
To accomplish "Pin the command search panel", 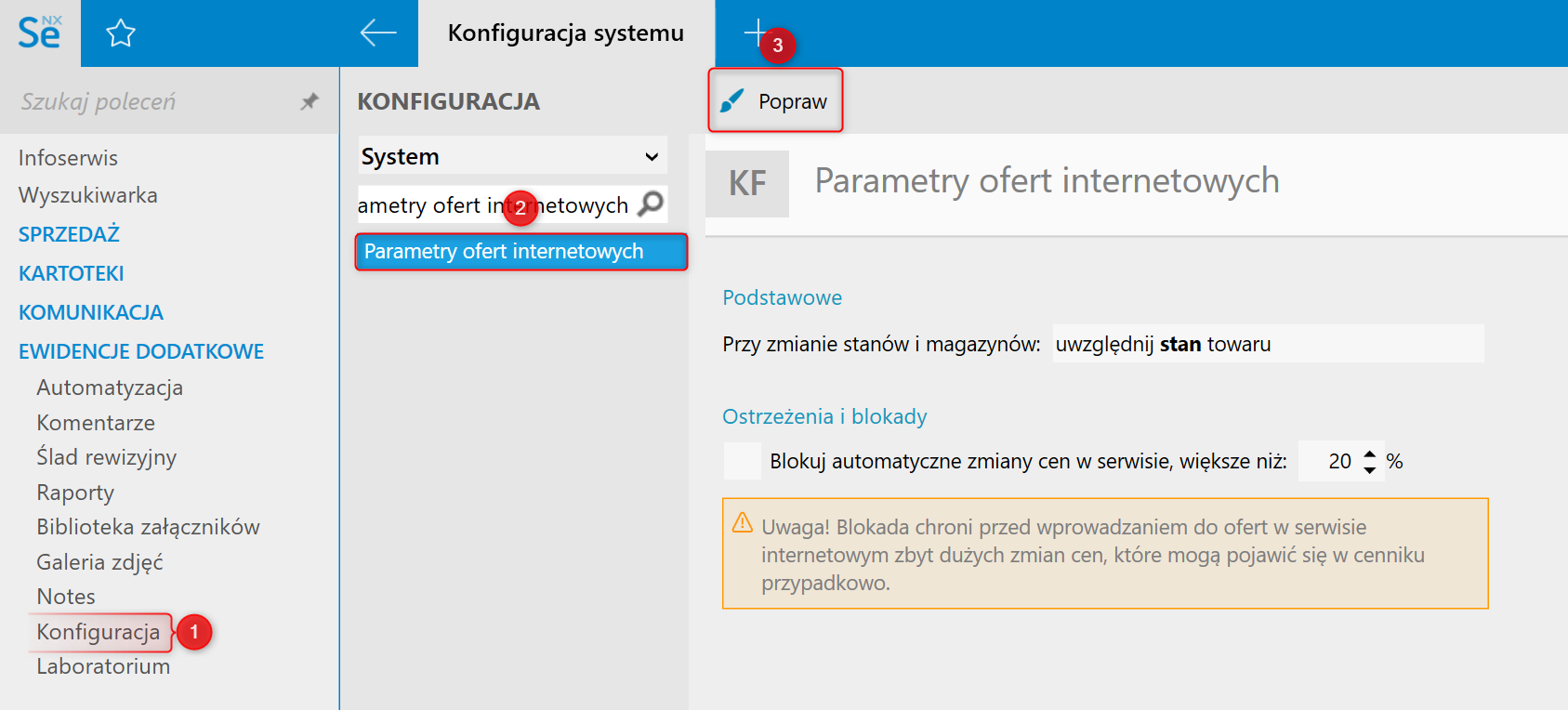I will (x=310, y=101).
